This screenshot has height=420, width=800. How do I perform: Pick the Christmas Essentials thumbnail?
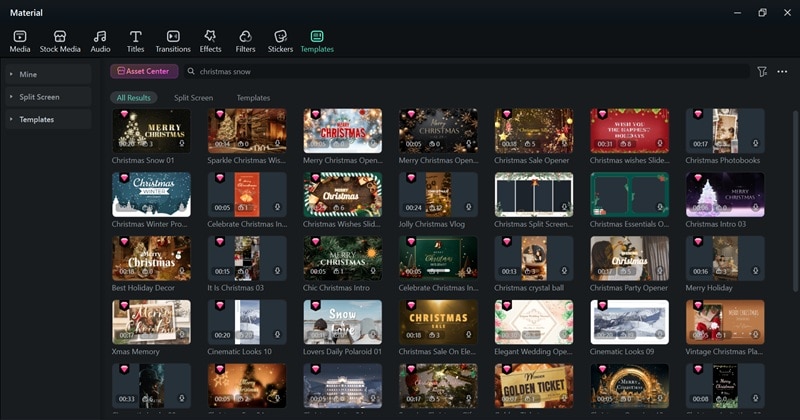pyautogui.click(x=630, y=194)
